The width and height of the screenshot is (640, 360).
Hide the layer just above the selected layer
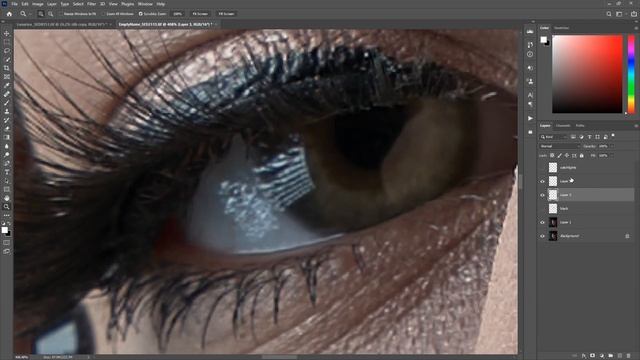coord(542,181)
